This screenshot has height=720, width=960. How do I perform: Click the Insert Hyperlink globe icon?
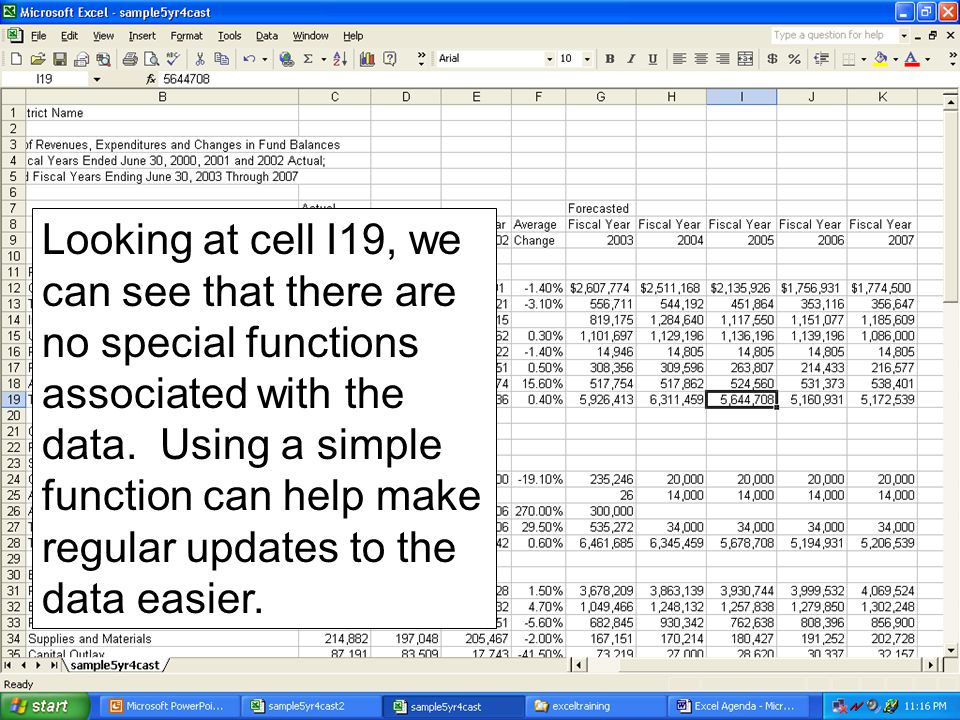point(287,59)
